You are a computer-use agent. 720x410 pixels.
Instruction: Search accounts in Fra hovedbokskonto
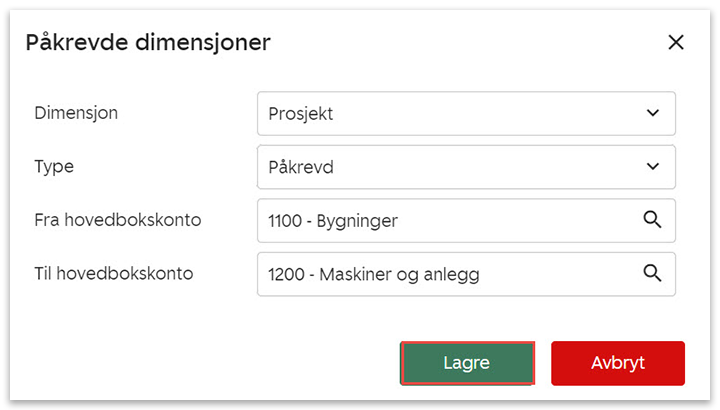(653, 220)
